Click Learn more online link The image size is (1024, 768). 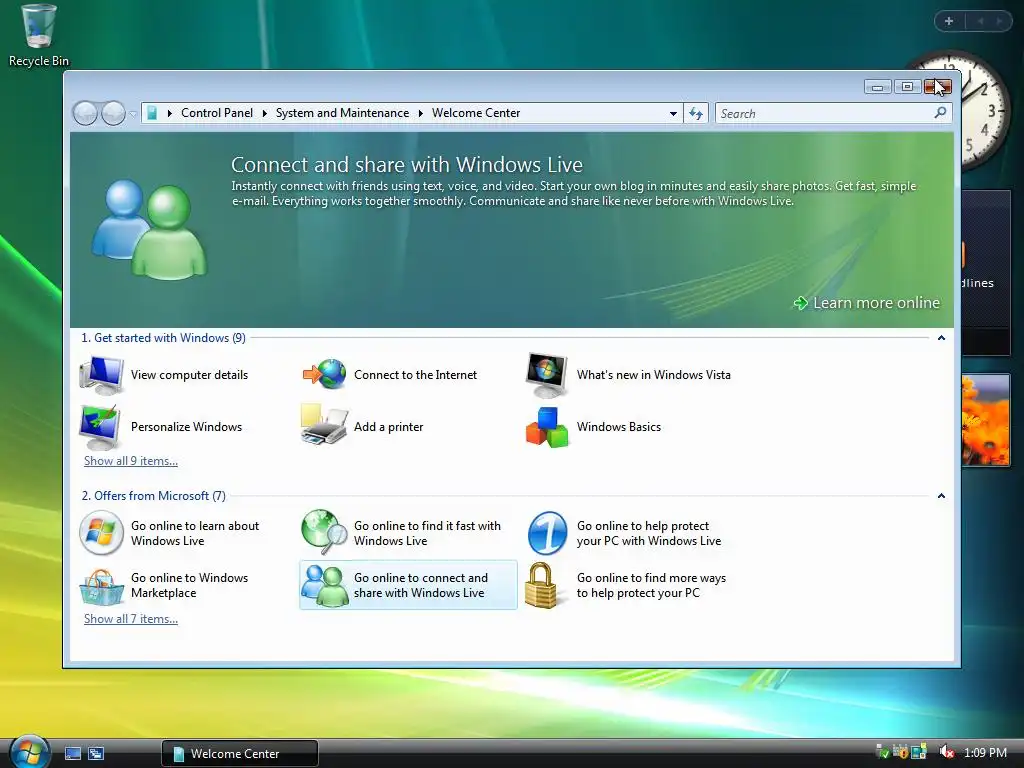867,302
